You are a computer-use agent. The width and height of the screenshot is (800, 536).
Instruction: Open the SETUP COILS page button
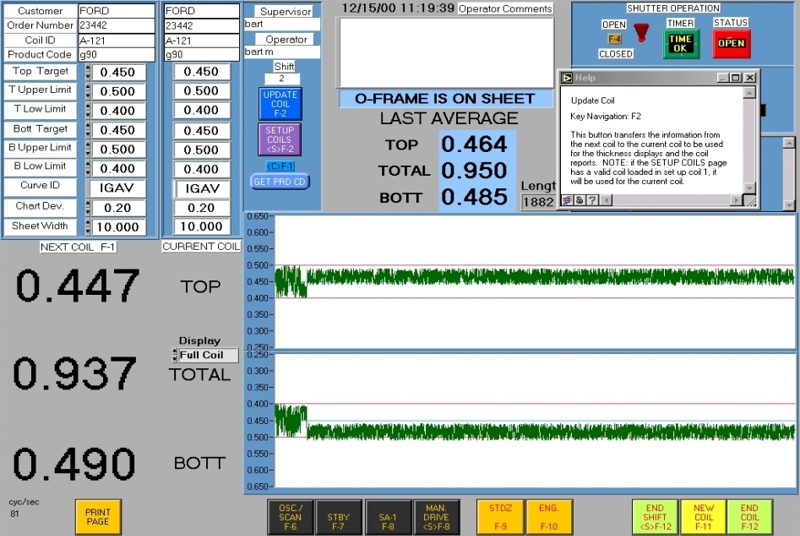[280, 140]
